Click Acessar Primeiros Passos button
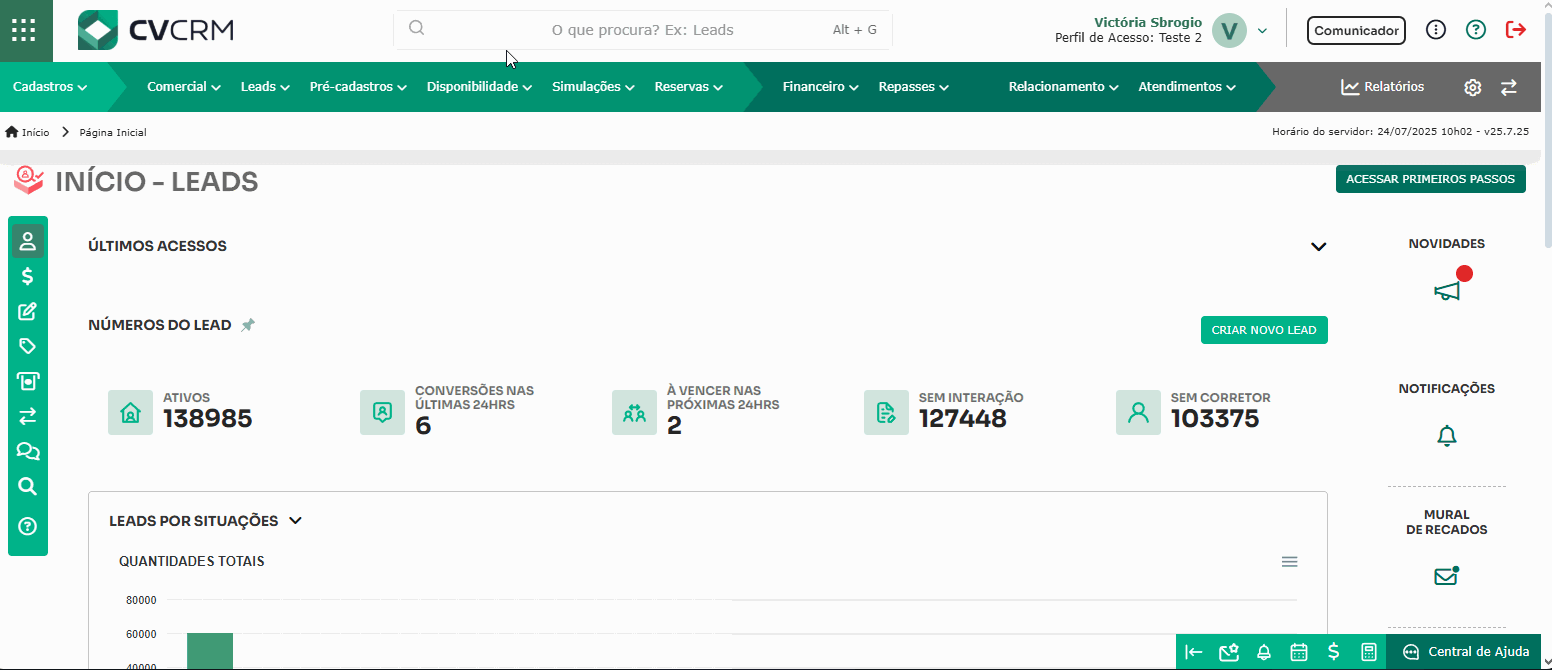Image resolution: width=1552 pixels, height=670 pixels. click(x=1430, y=179)
